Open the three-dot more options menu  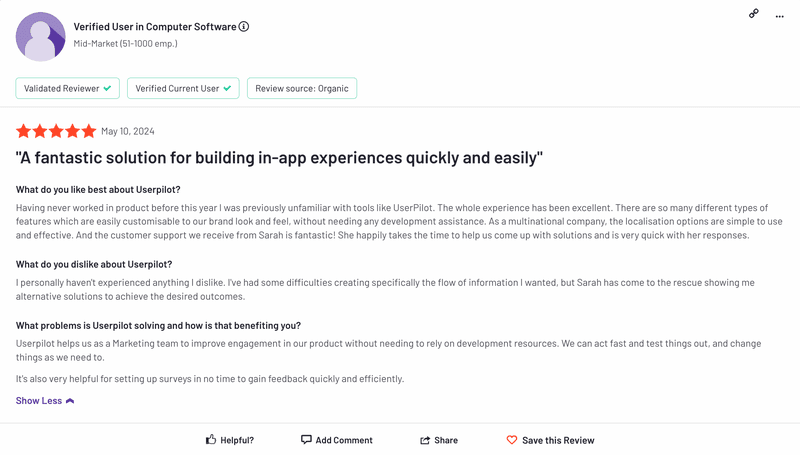click(780, 16)
